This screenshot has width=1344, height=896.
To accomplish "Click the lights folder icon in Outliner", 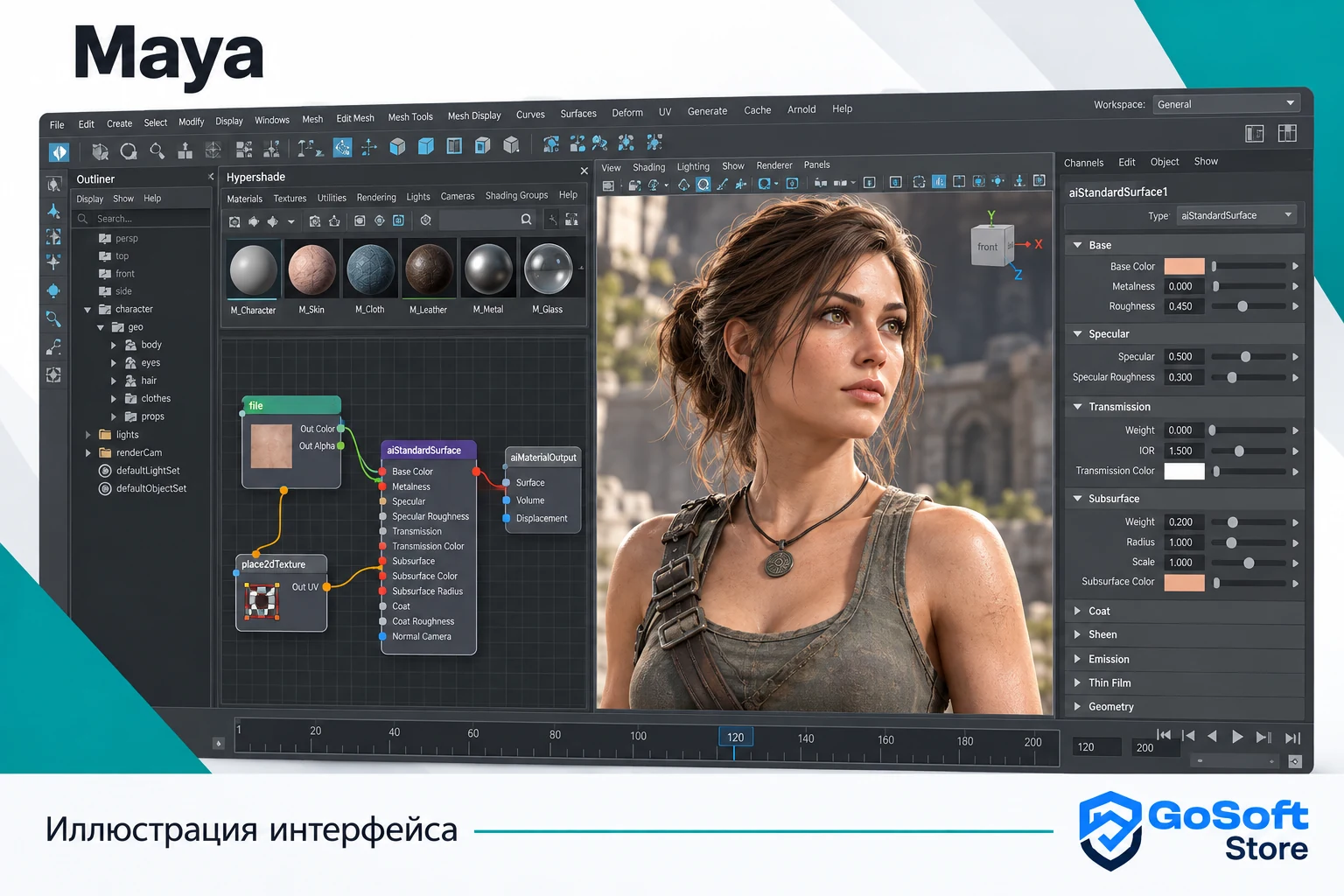I will (x=105, y=435).
